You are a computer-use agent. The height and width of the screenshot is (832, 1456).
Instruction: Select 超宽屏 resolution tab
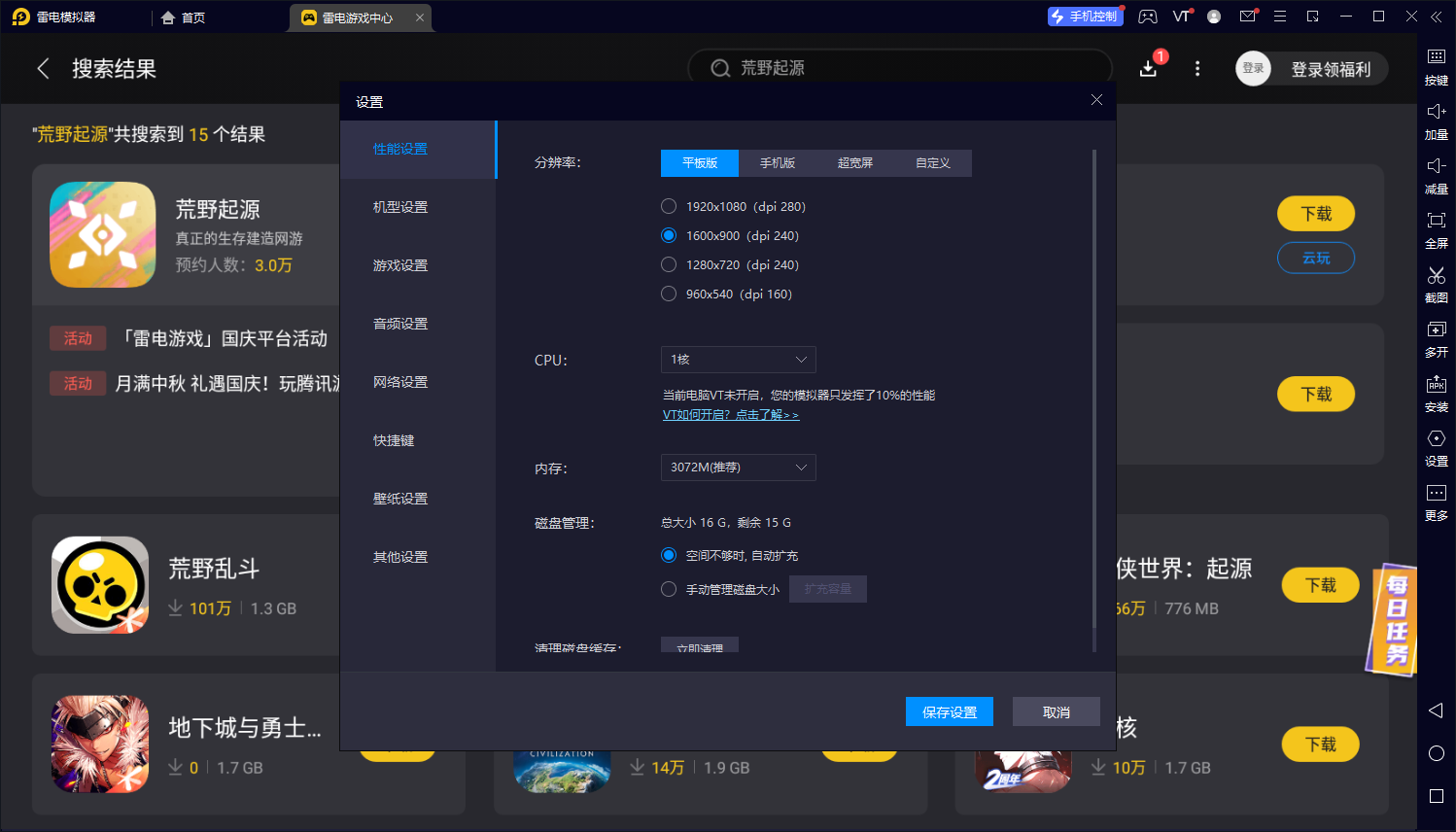click(855, 163)
